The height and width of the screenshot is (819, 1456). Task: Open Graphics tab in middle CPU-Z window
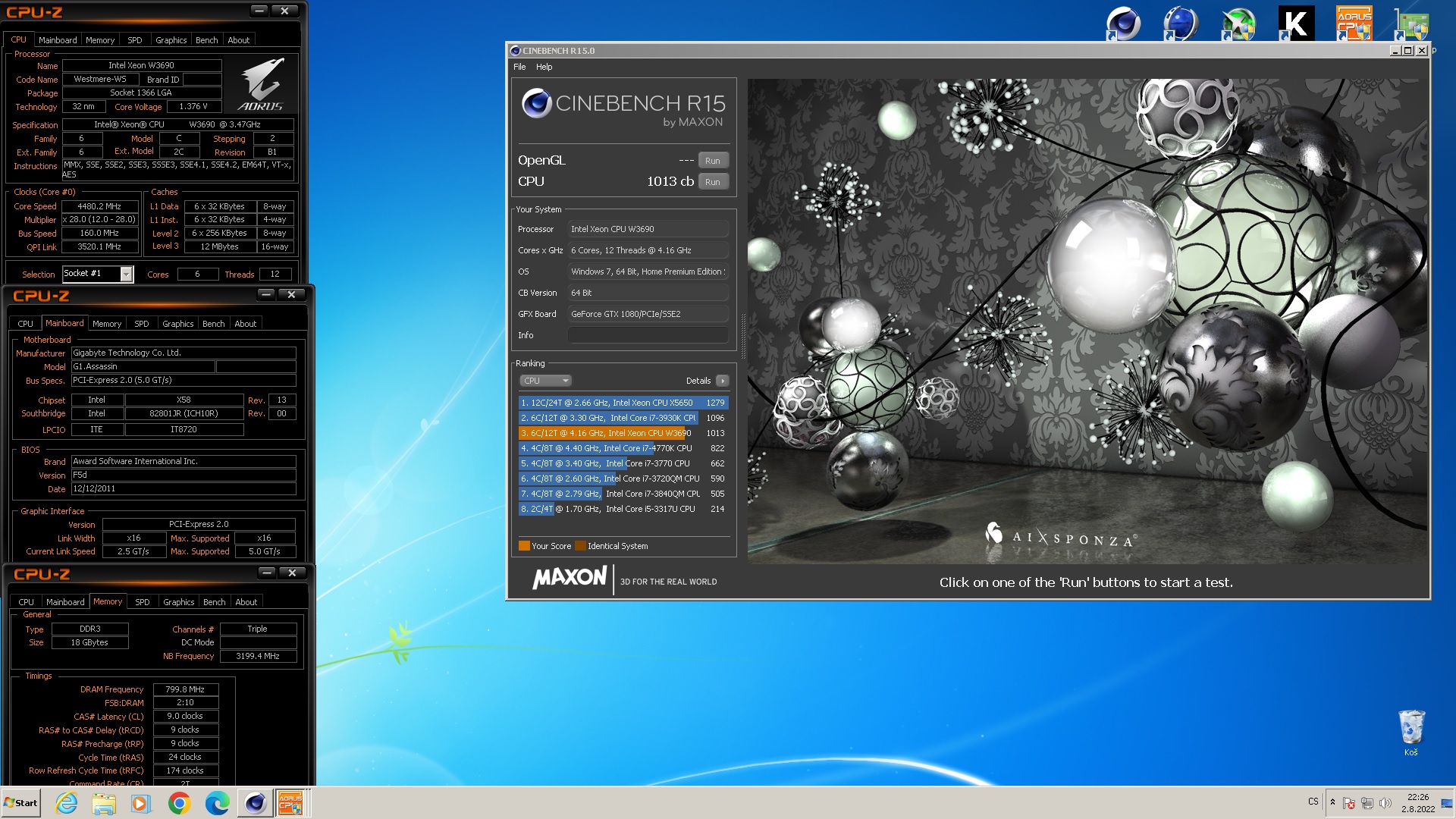click(178, 324)
